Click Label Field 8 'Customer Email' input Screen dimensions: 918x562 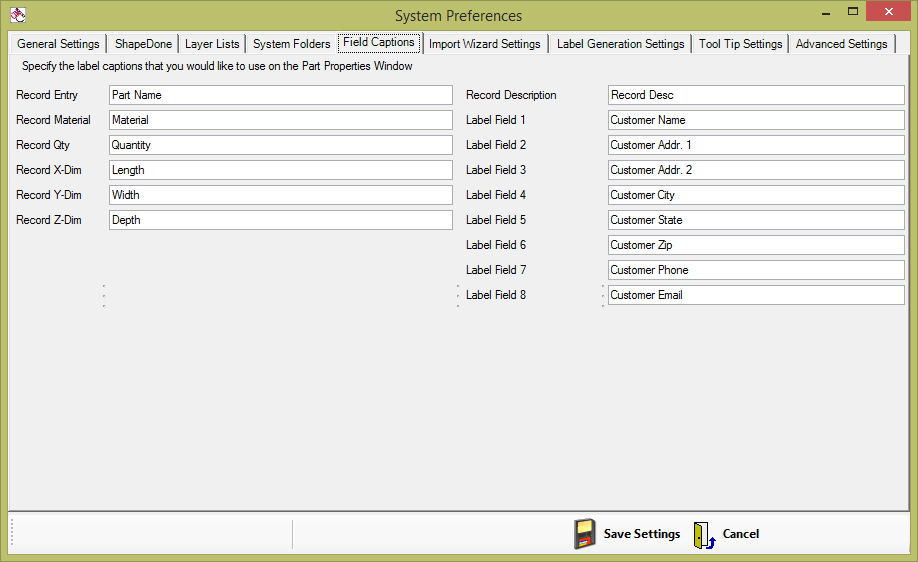click(x=756, y=295)
